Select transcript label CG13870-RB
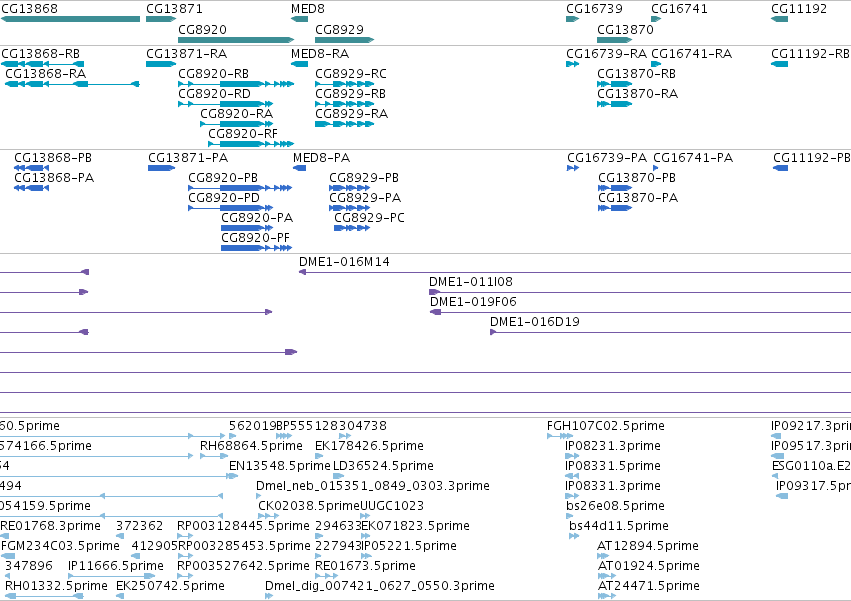 (x=637, y=73)
